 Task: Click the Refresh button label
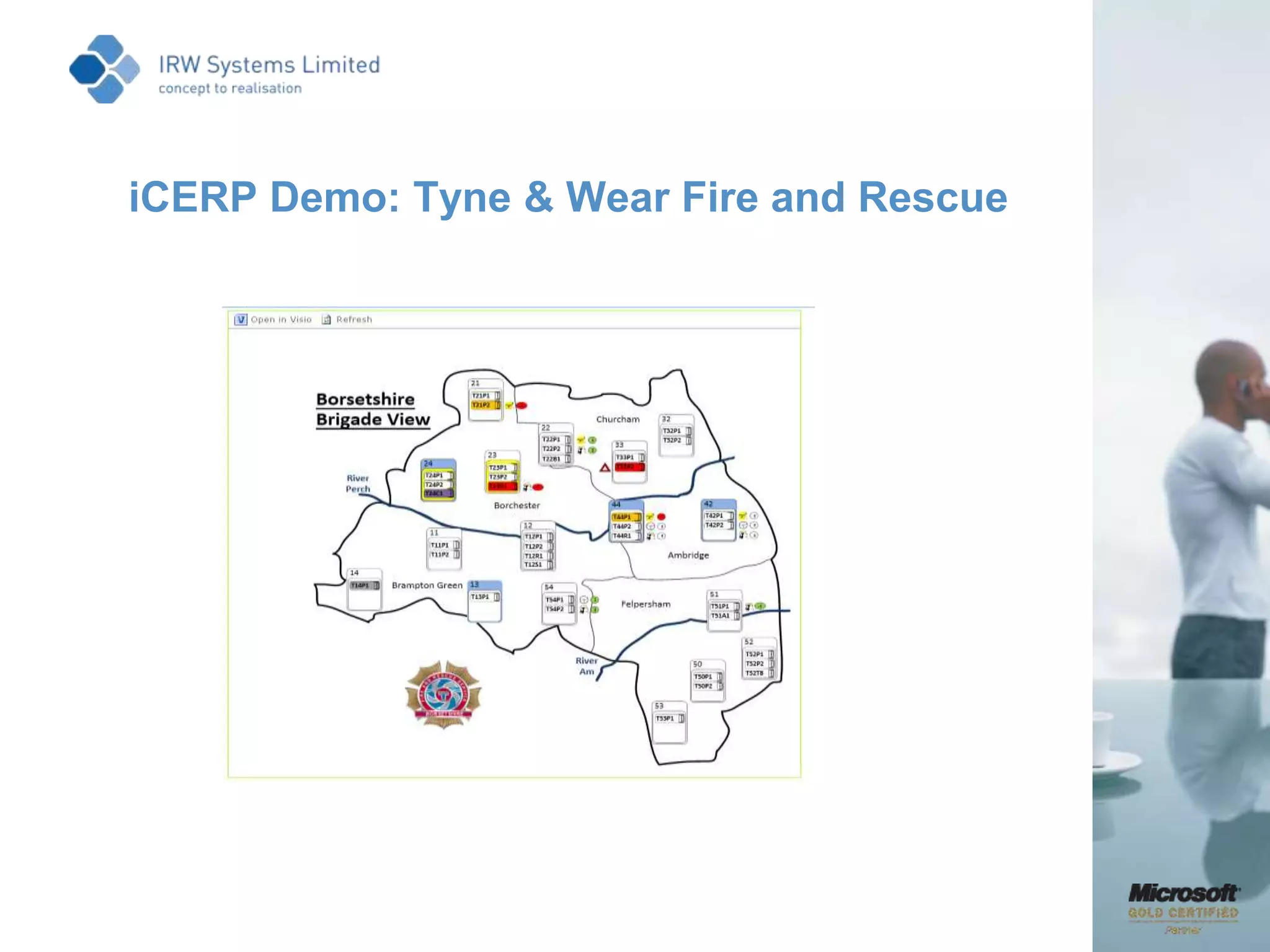(x=354, y=319)
